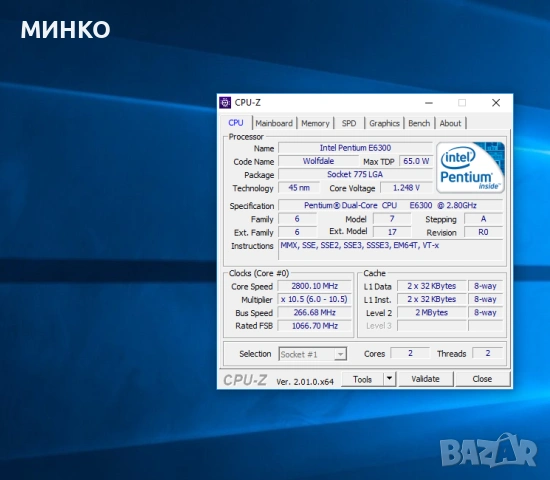Screen dimensions: 550x480
Task: Click the Ext. Model value 17
Action: point(392,232)
